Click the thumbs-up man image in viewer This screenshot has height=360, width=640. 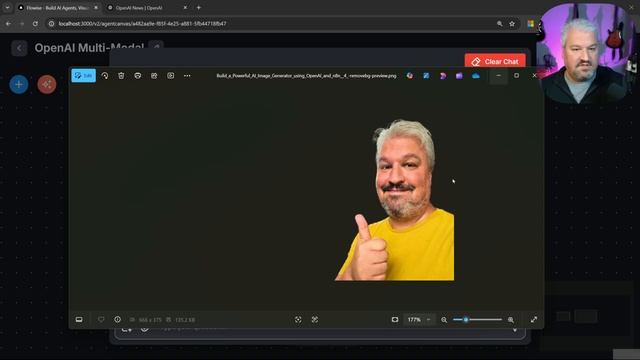(x=395, y=200)
